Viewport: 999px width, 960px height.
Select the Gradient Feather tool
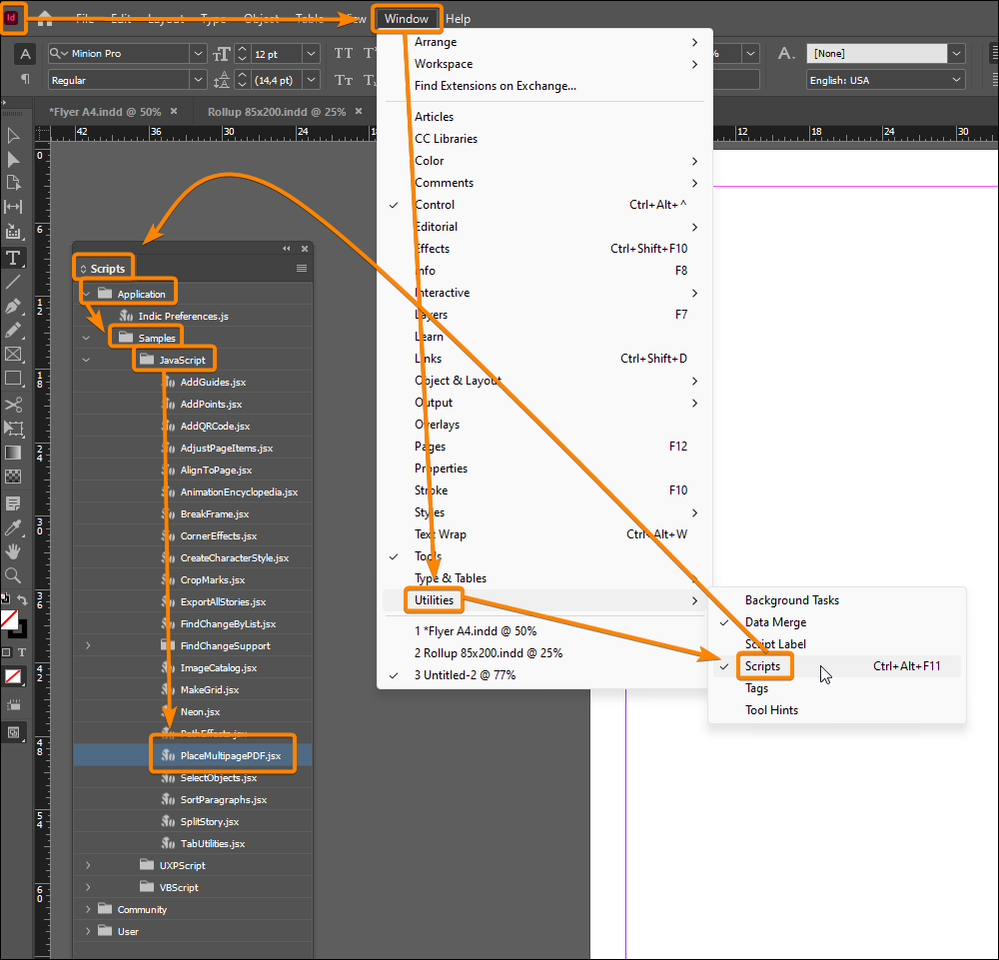click(13, 476)
